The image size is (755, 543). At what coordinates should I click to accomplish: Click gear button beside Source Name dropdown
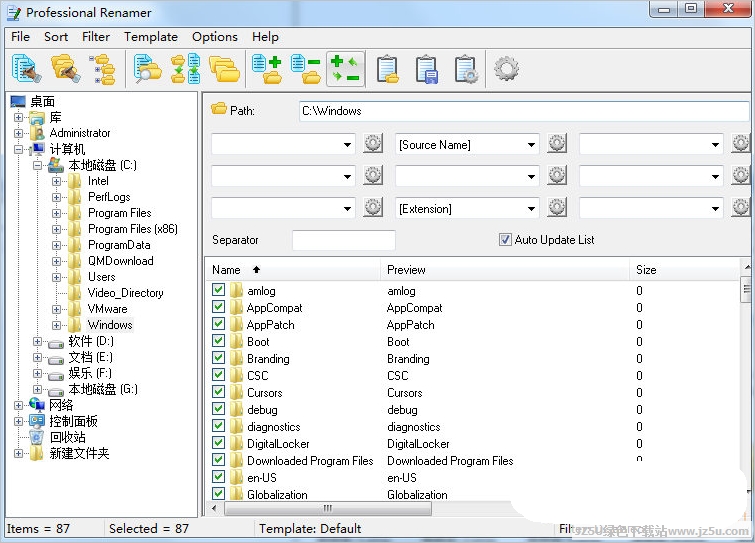557,143
